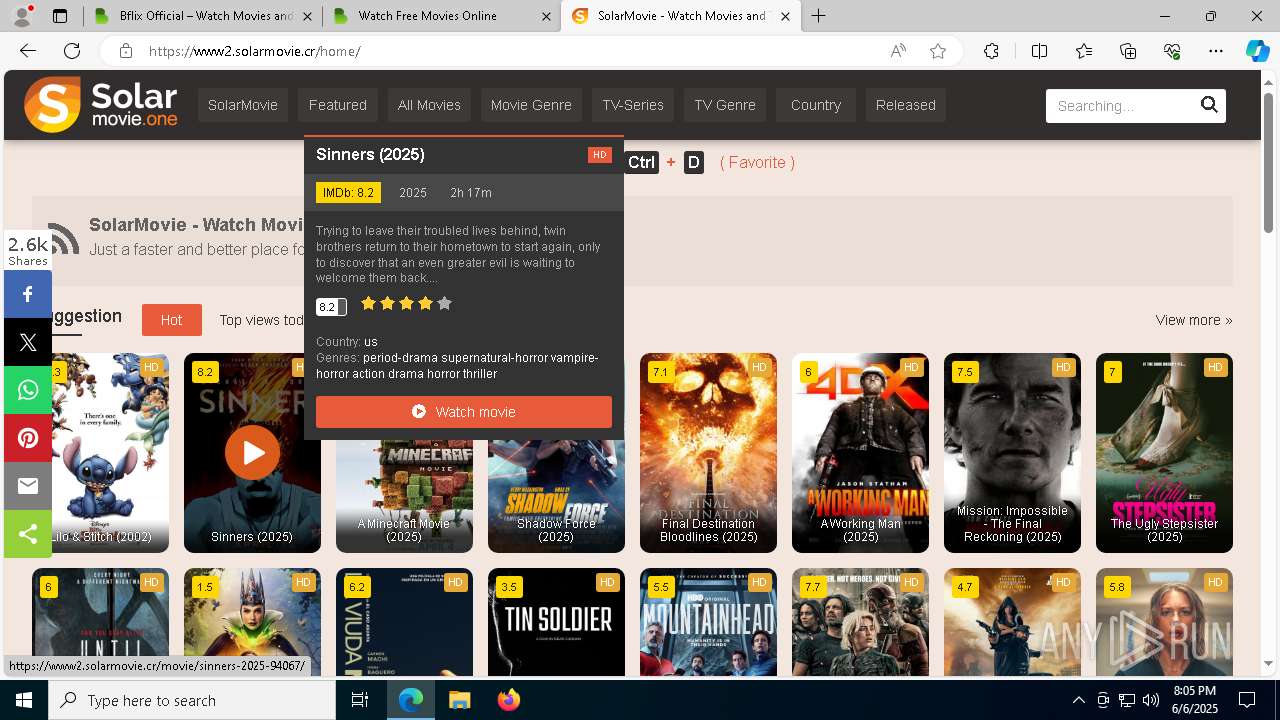This screenshot has height=720, width=1280.
Task: Click Windows taskbar search box
Action: [192, 700]
